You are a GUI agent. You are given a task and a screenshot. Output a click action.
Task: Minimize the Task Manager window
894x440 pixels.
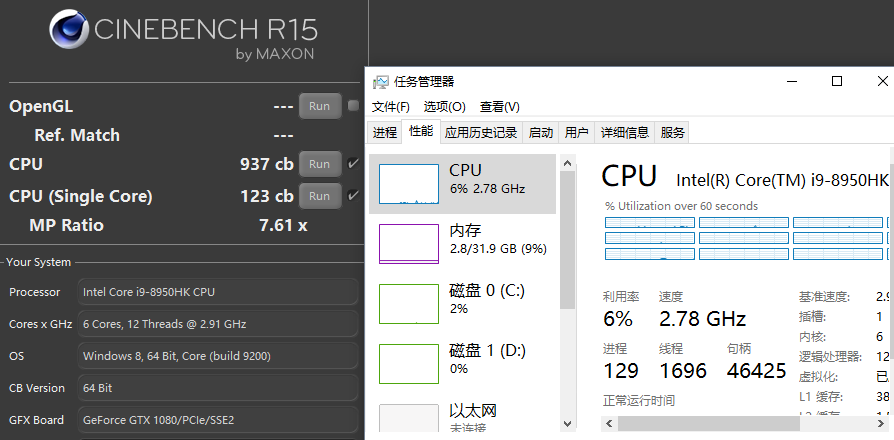click(792, 82)
